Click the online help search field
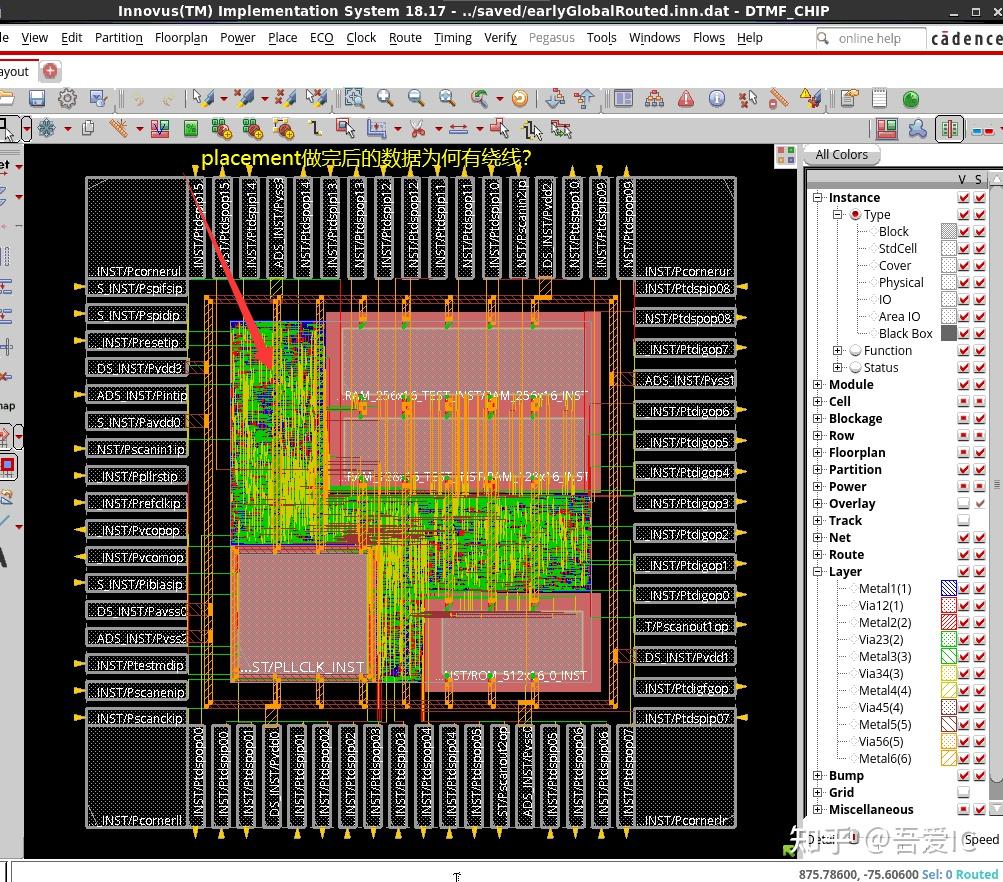The width and height of the screenshot is (1003, 882). point(870,39)
